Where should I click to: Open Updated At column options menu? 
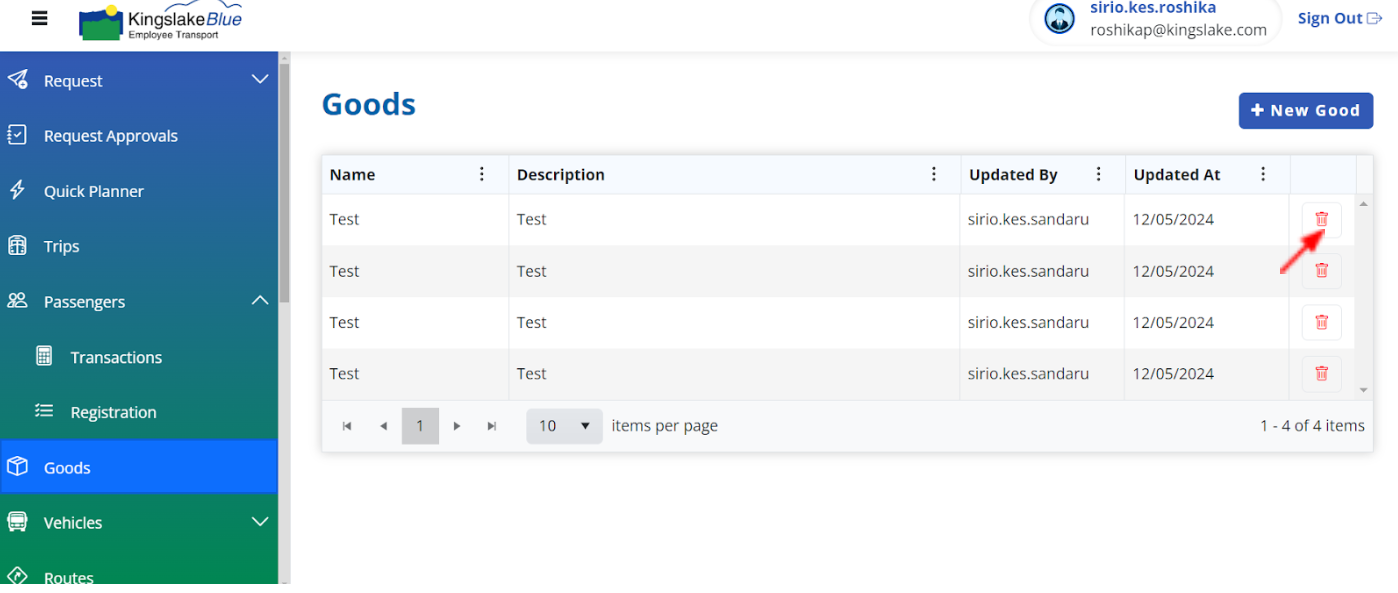click(x=1263, y=174)
